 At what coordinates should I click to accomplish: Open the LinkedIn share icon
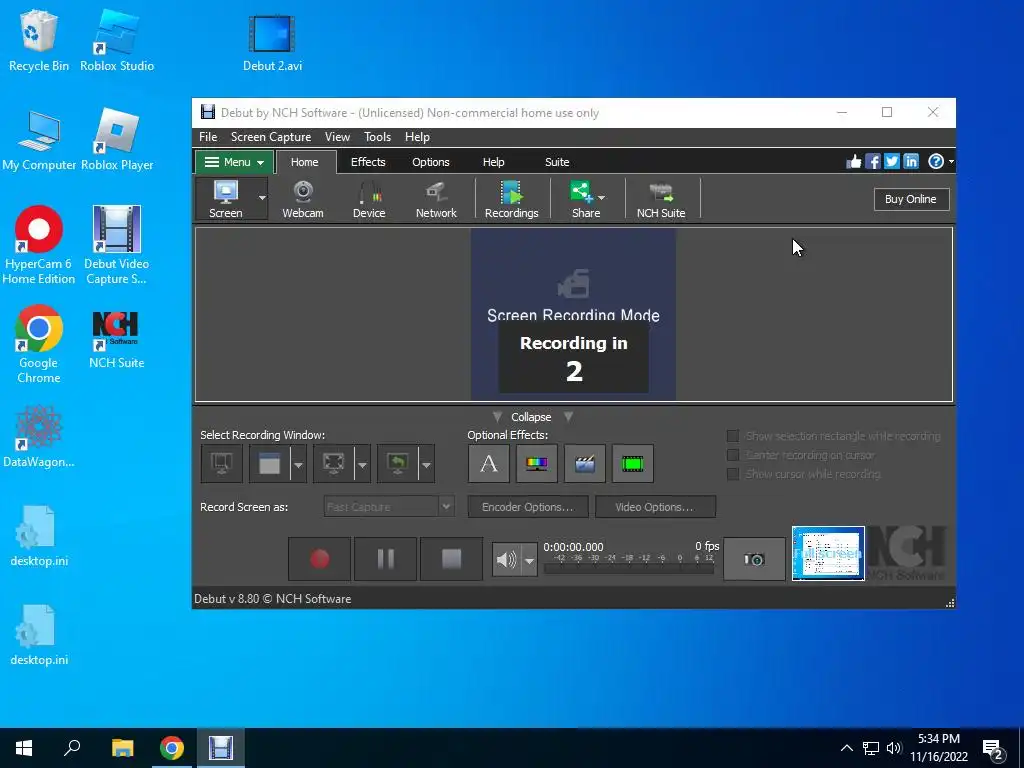(910, 161)
